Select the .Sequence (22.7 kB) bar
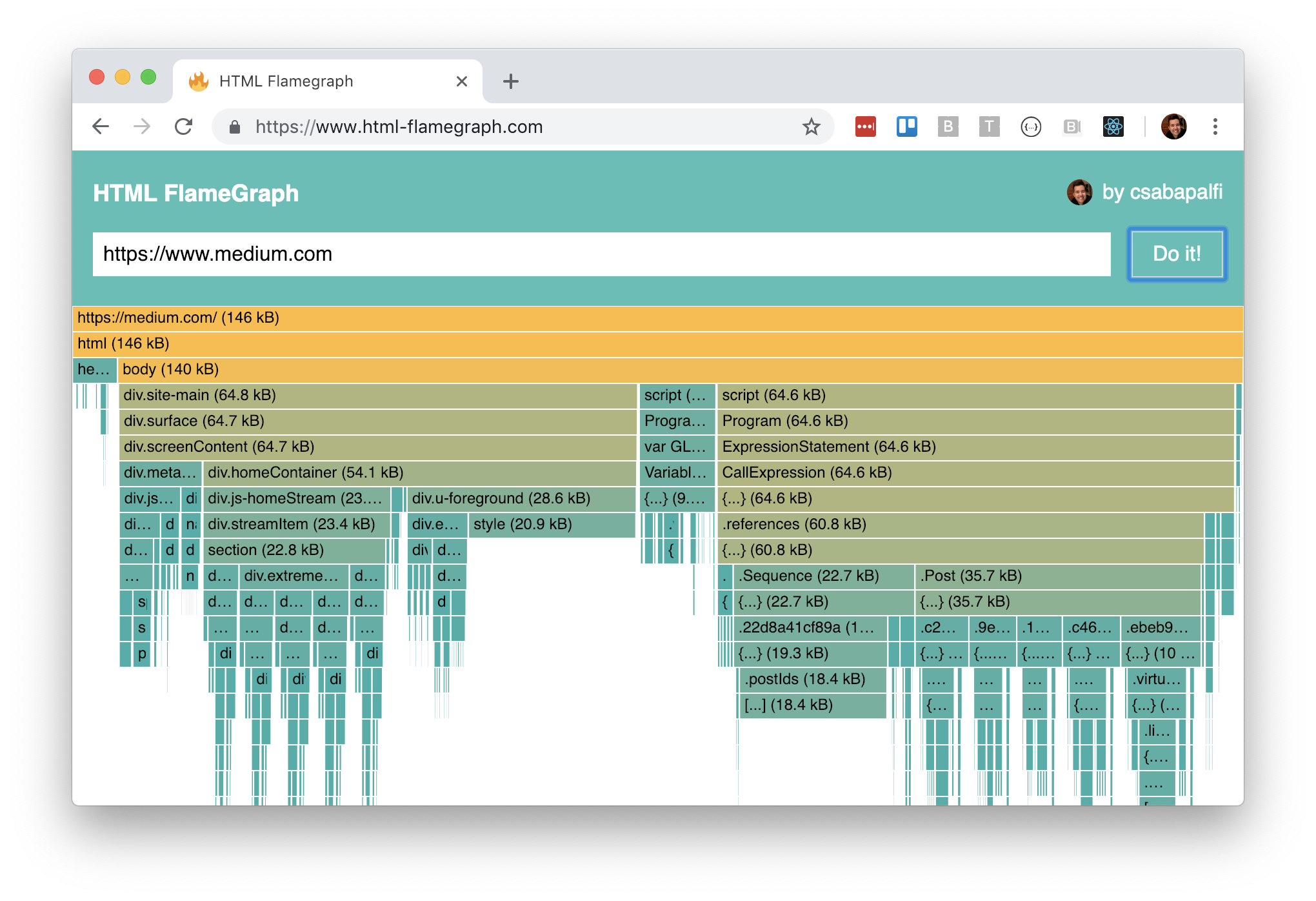The image size is (1316, 901). [824, 576]
